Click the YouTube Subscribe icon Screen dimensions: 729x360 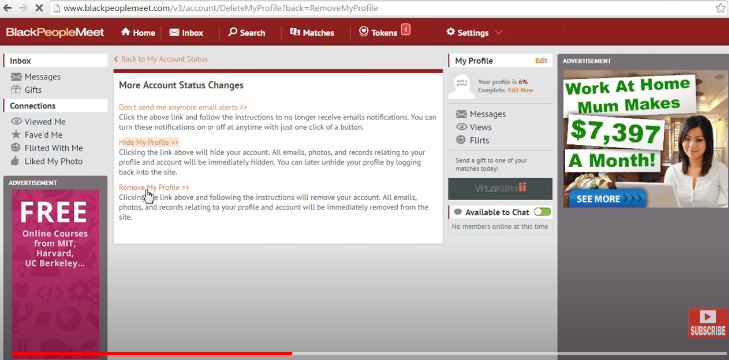pos(708,322)
